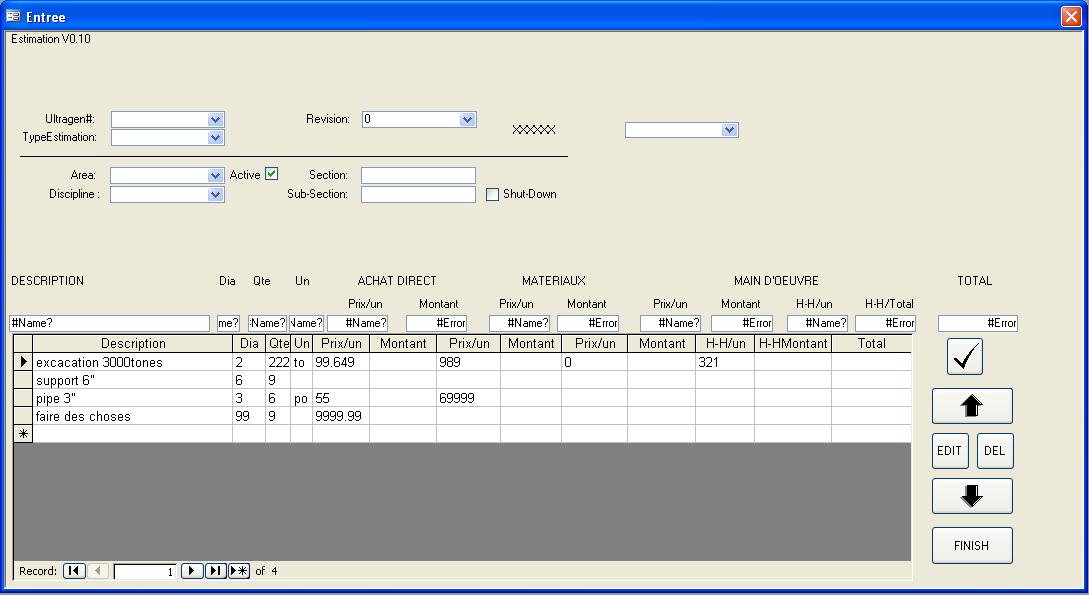Image resolution: width=1089 pixels, height=595 pixels.
Task: Click the EDIT button
Action: point(949,451)
